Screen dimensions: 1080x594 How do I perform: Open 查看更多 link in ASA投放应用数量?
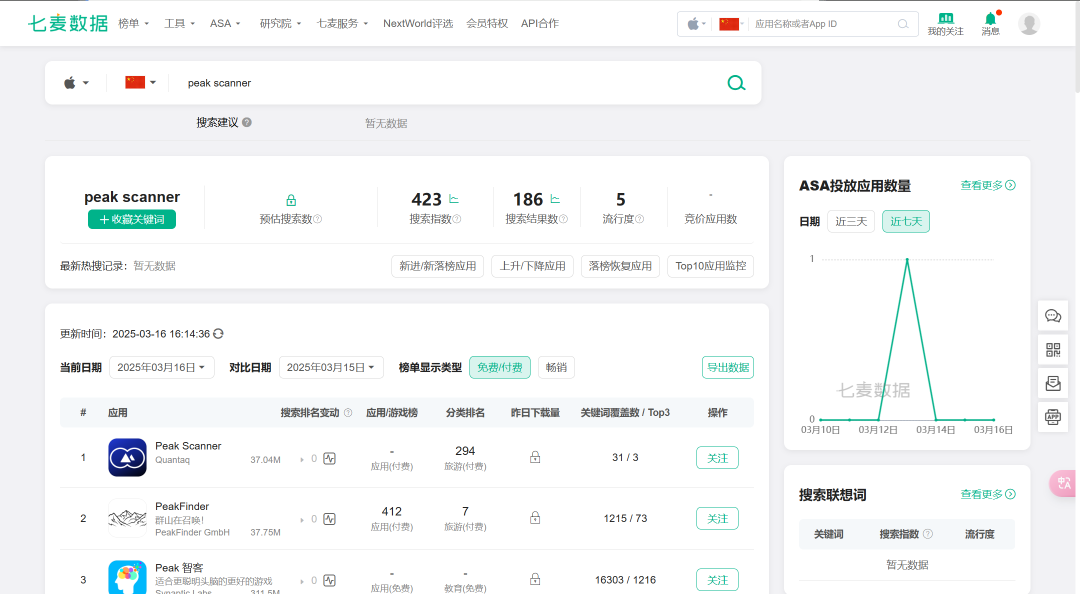[988, 185]
